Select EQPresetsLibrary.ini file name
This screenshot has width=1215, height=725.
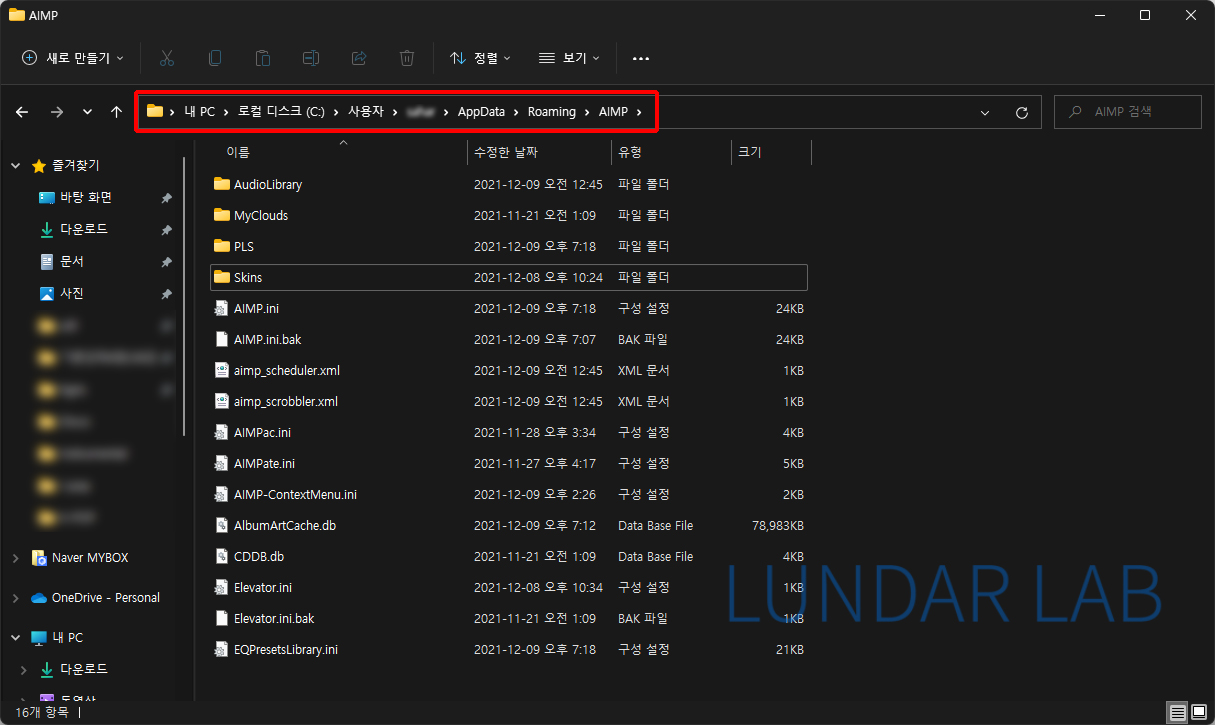click(x=286, y=649)
